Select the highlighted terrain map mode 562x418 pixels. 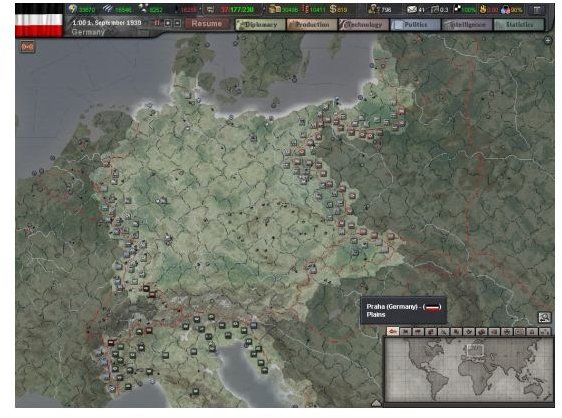pos(393,332)
